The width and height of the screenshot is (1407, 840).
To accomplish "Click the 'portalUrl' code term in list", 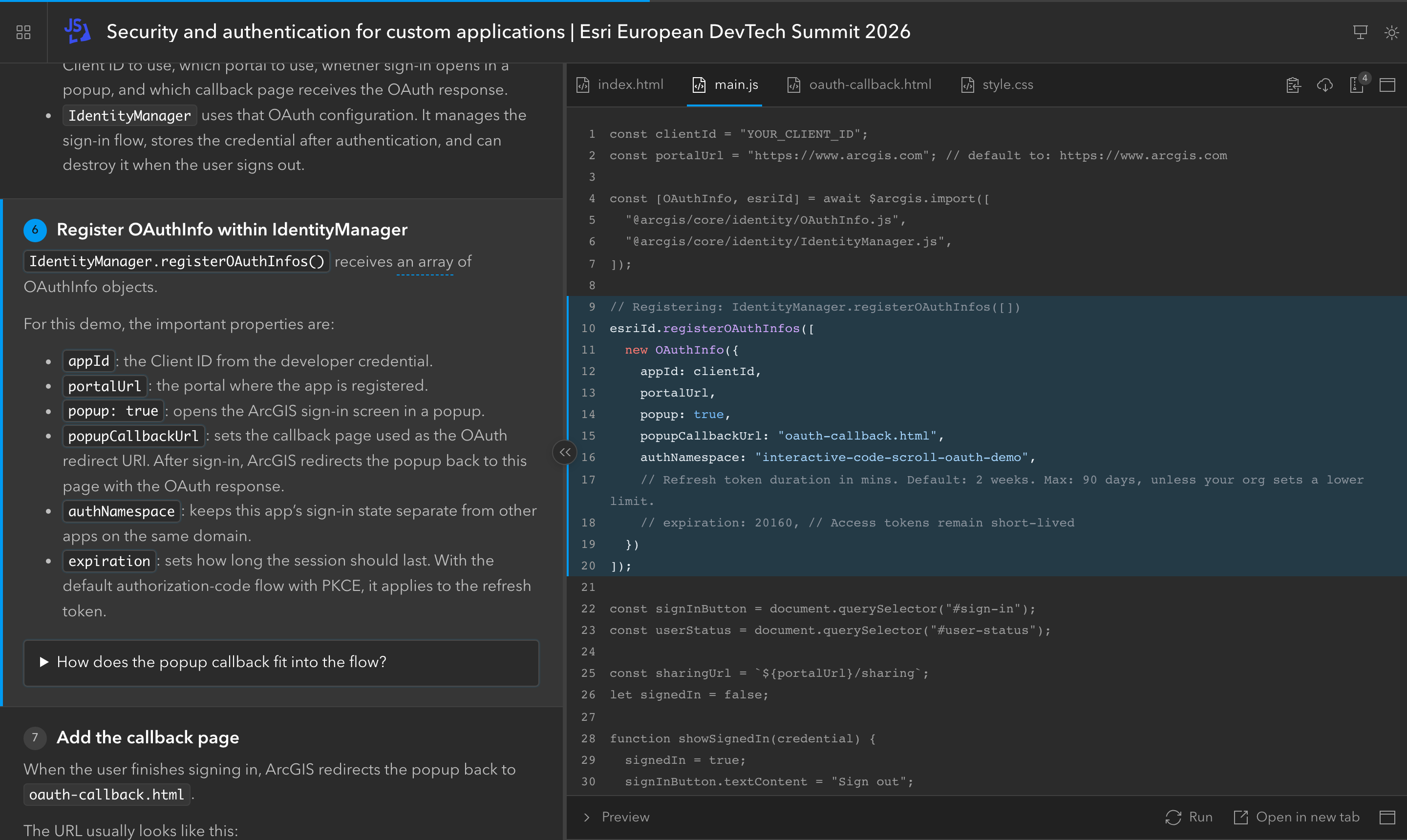I will 104,386.
